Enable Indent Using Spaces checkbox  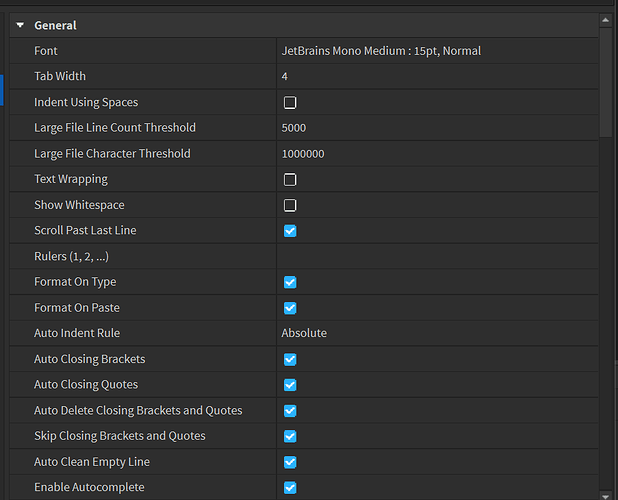click(x=290, y=102)
